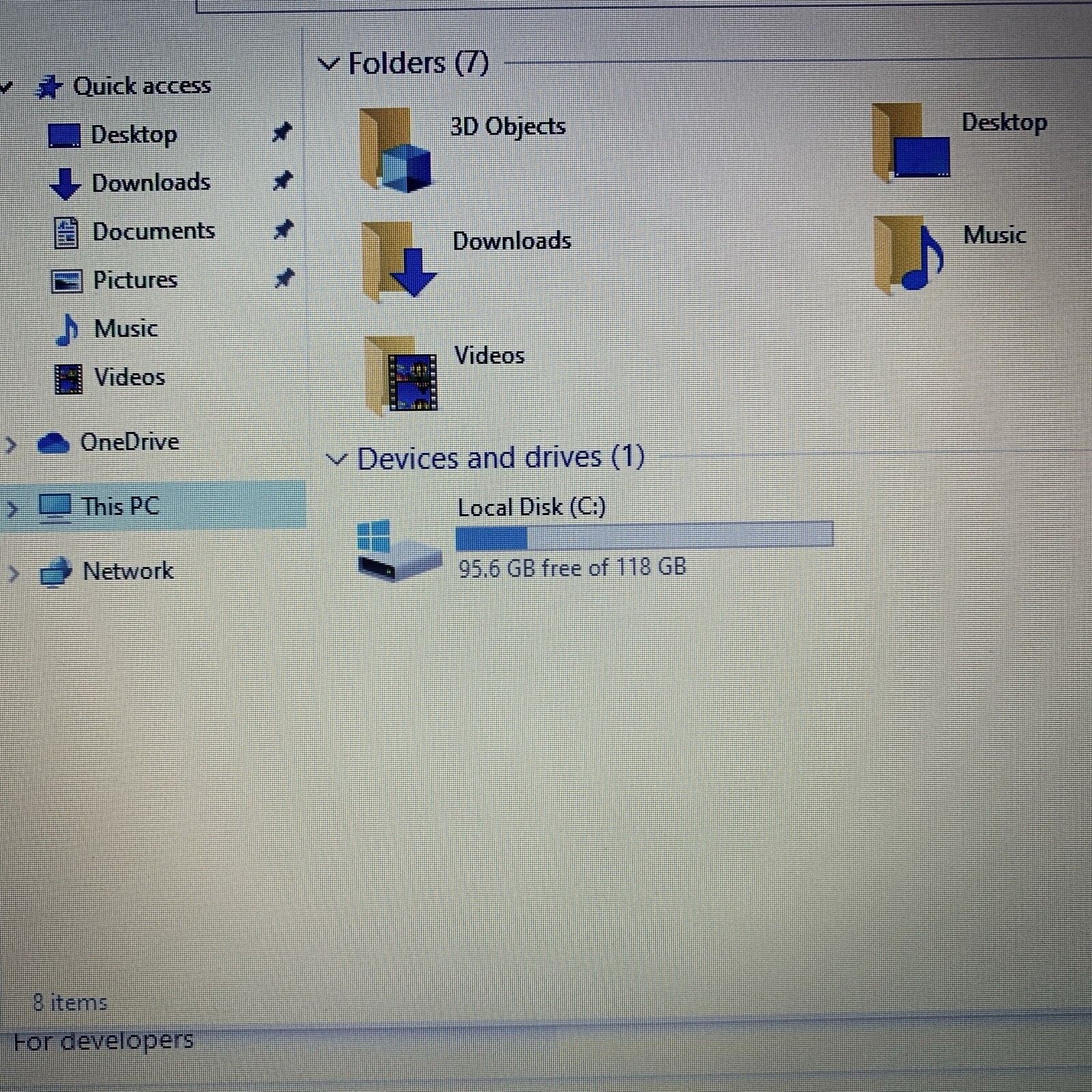Image resolution: width=1092 pixels, height=1092 pixels.
Task: Click the Music note icon in sidebar
Action: (67, 330)
